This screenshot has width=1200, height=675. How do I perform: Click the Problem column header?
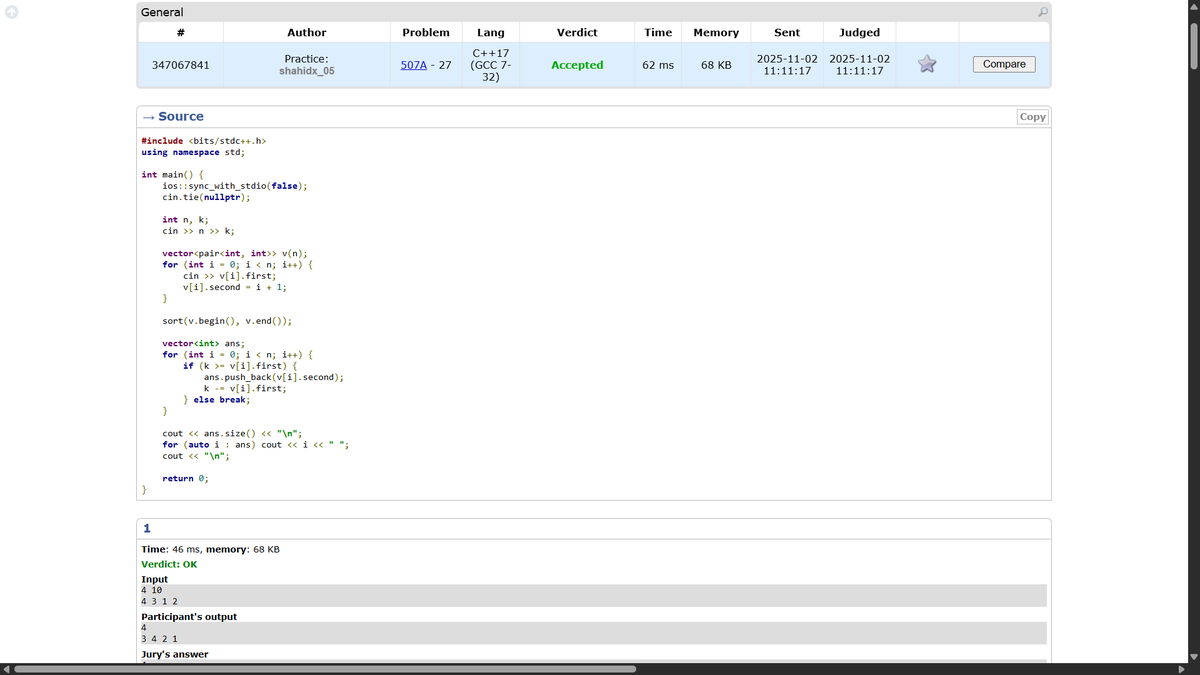coord(426,33)
